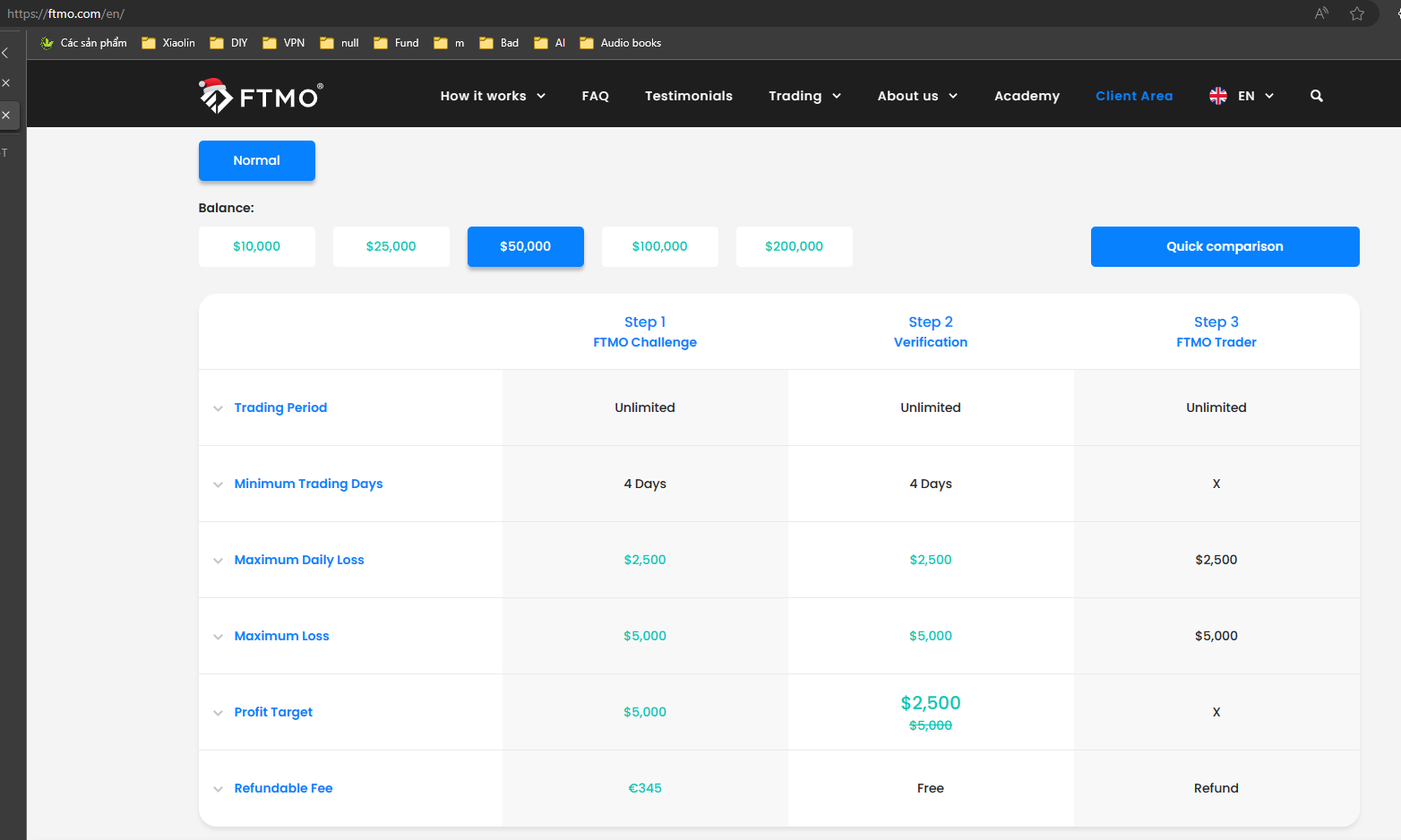Choose the $200,000 balance option
The height and width of the screenshot is (840, 1401).
click(x=795, y=246)
